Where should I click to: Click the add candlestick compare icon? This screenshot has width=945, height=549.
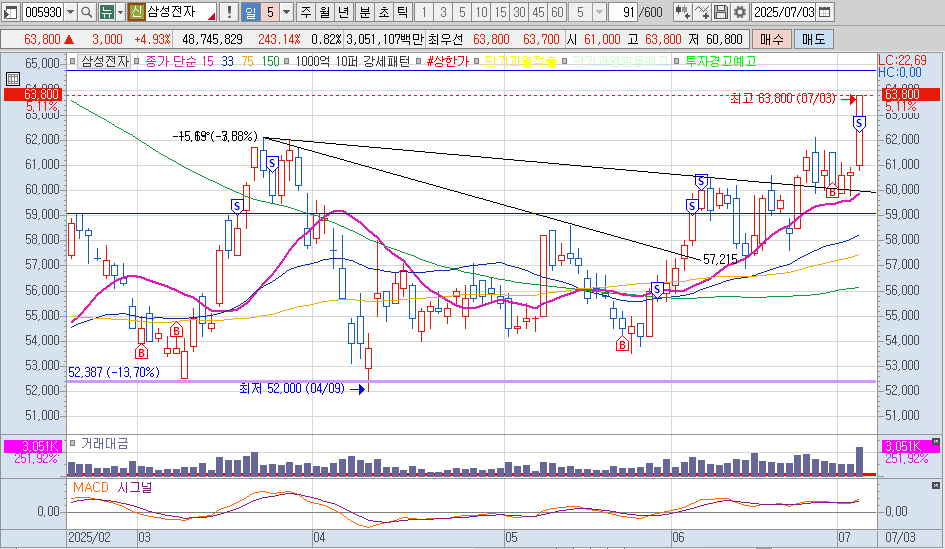pyautogui.click(x=682, y=11)
